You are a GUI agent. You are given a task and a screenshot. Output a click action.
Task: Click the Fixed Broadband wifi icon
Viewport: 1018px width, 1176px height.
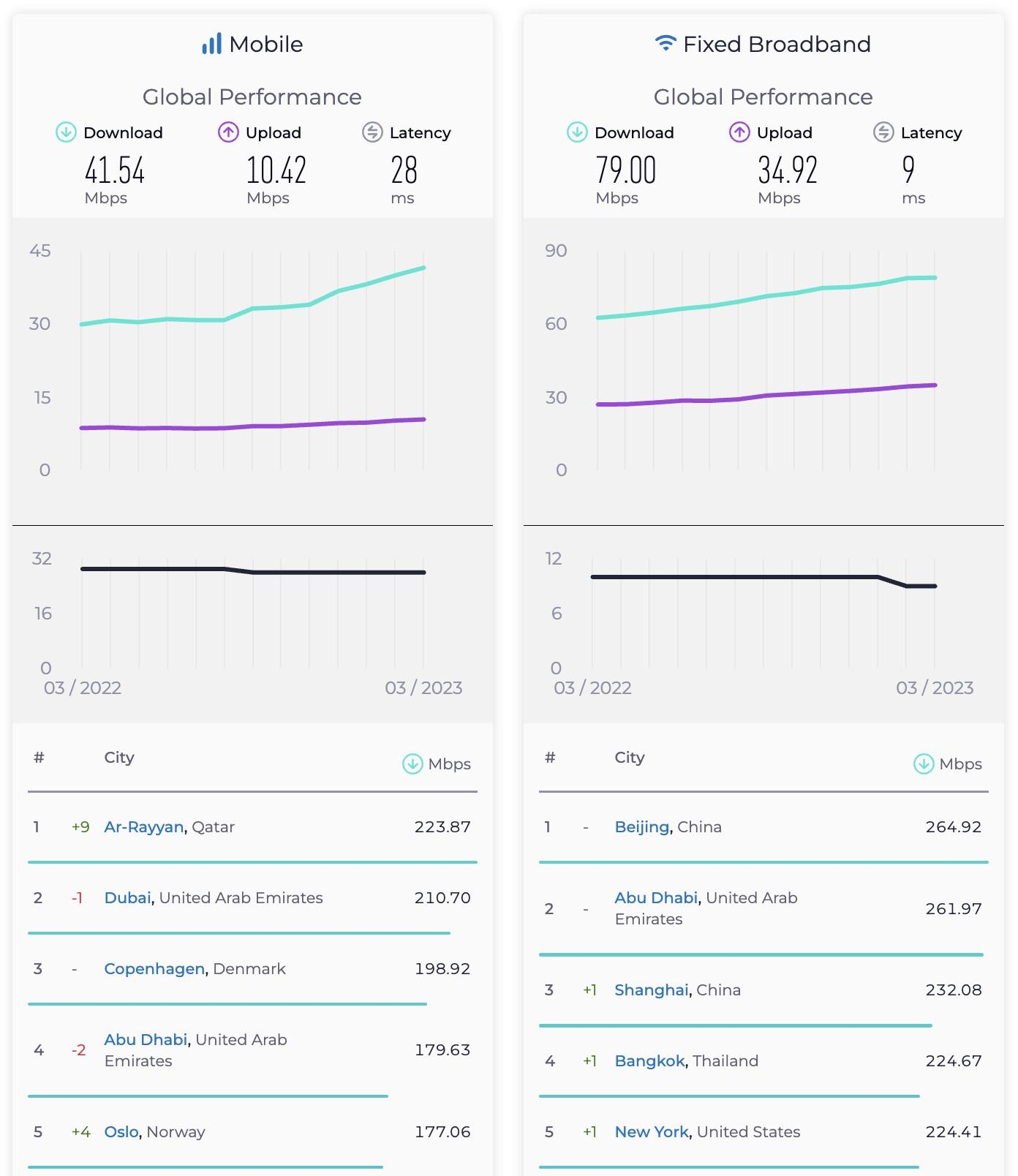pyautogui.click(x=665, y=43)
